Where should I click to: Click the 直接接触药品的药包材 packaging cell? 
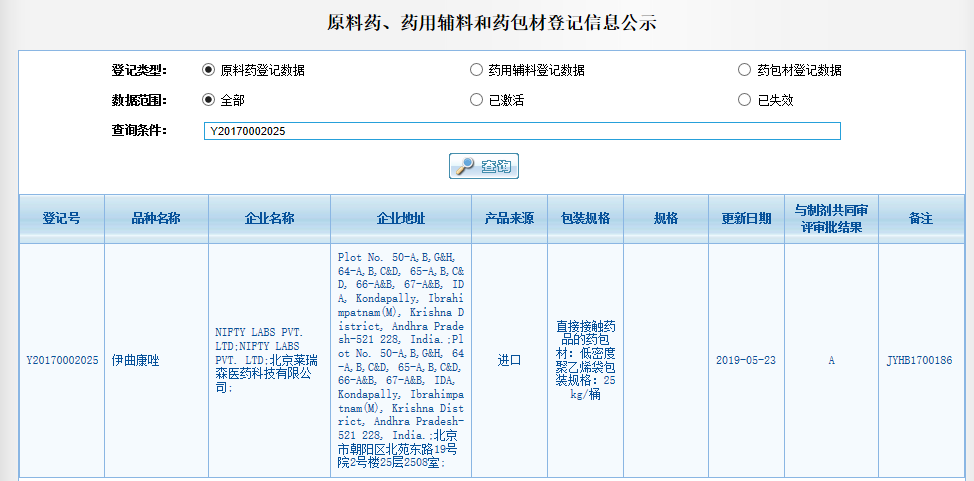tap(585, 360)
